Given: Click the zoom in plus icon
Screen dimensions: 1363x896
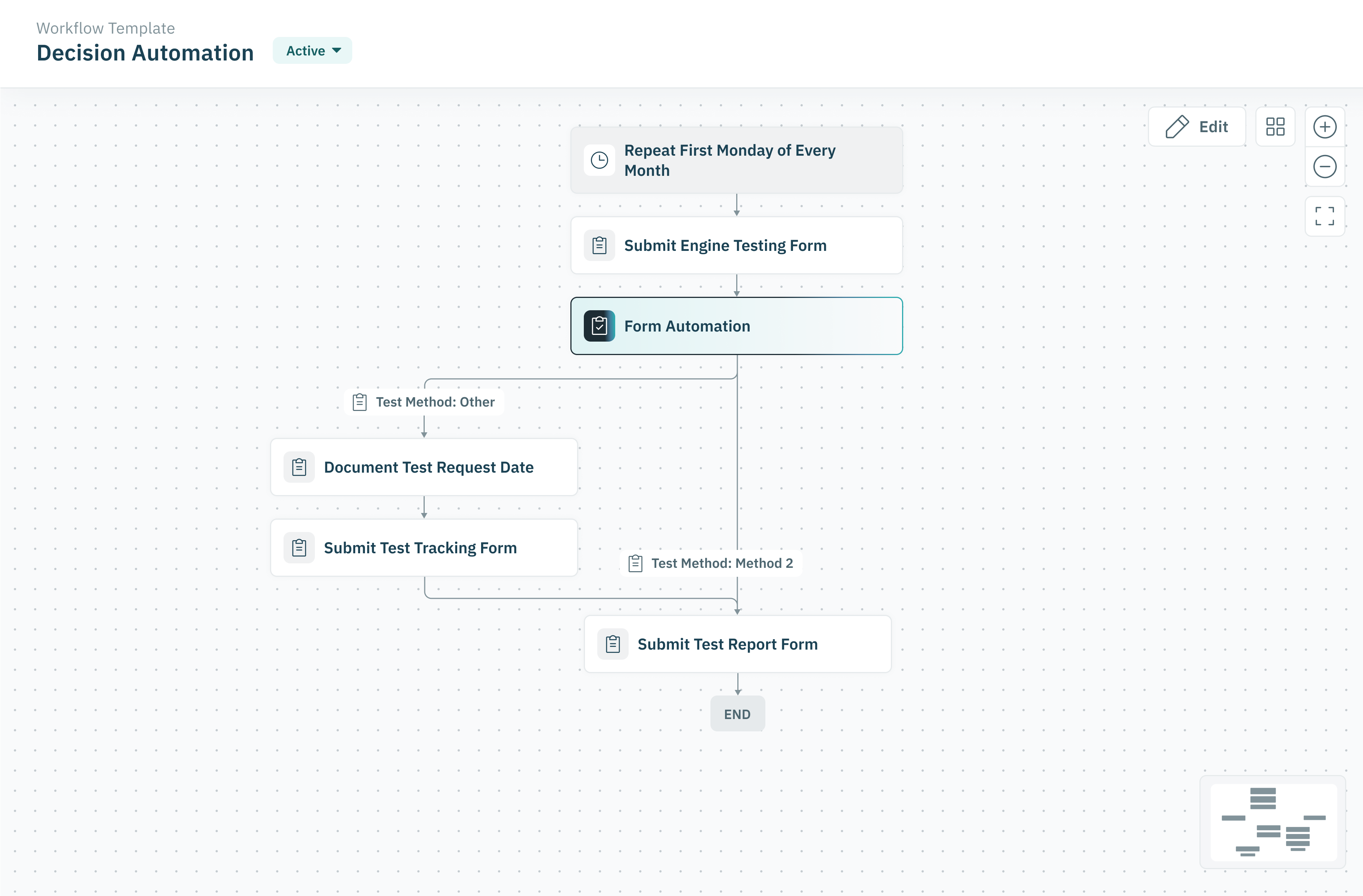Looking at the screenshot, I should coord(1324,127).
